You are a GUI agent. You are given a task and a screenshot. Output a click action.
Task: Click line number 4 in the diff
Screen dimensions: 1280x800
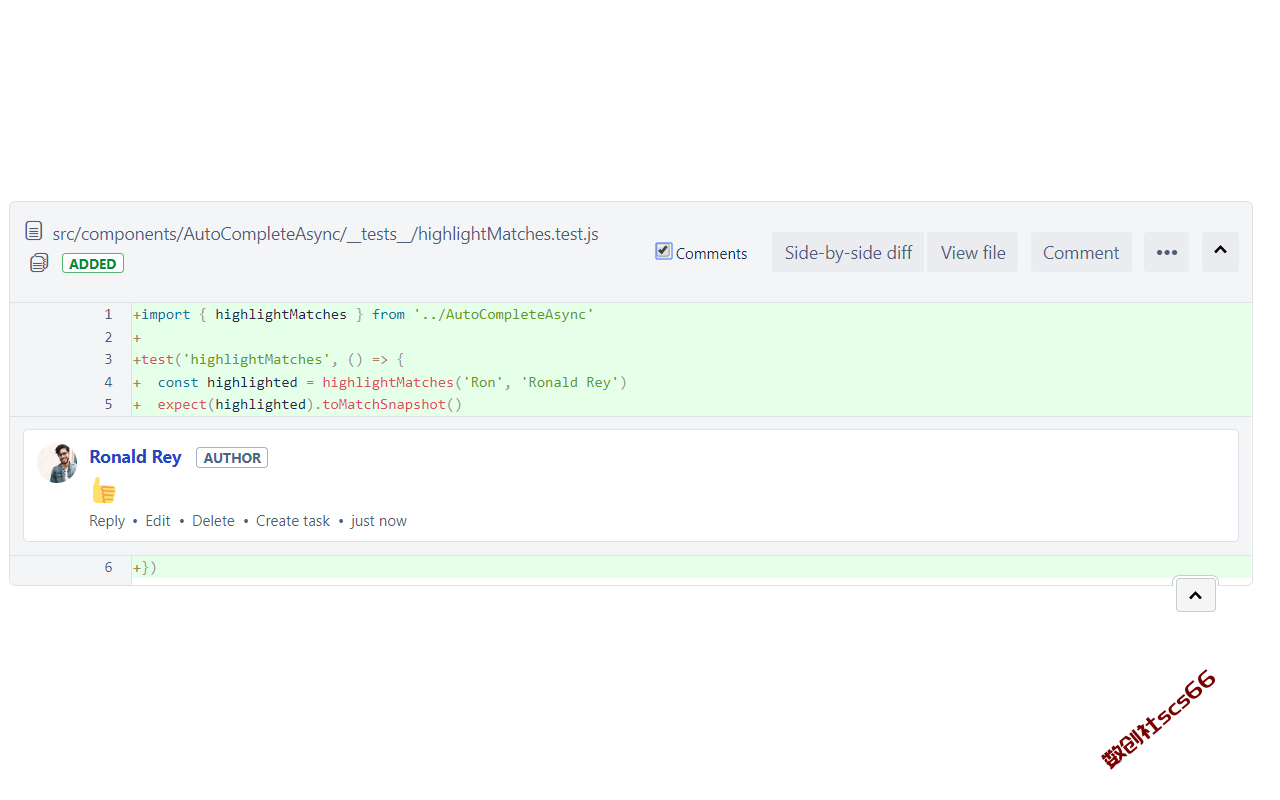[x=108, y=382]
